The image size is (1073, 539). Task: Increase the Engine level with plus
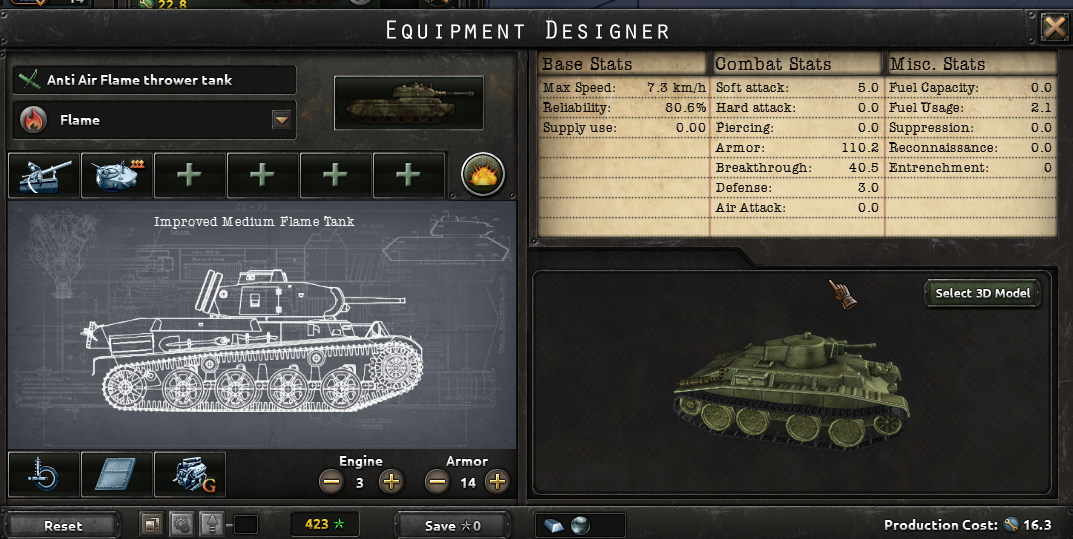coord(391,482)
